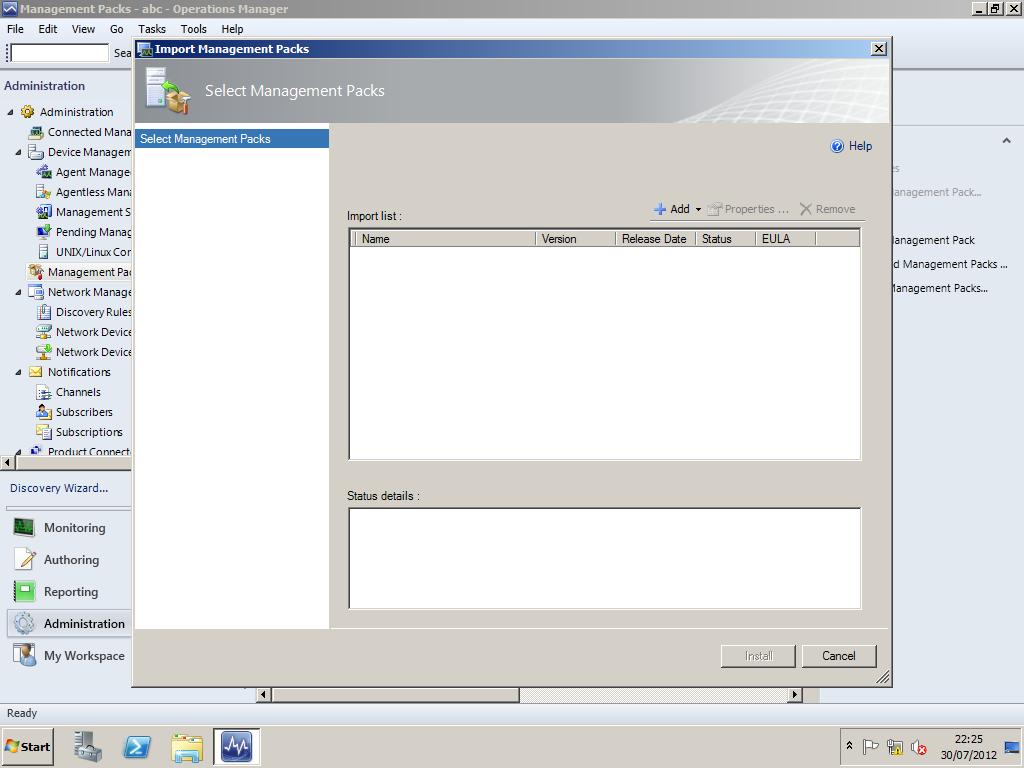Select the Select Management Packs wizard step
This screenshot has width=1024, height=768.
click(232, 138)
